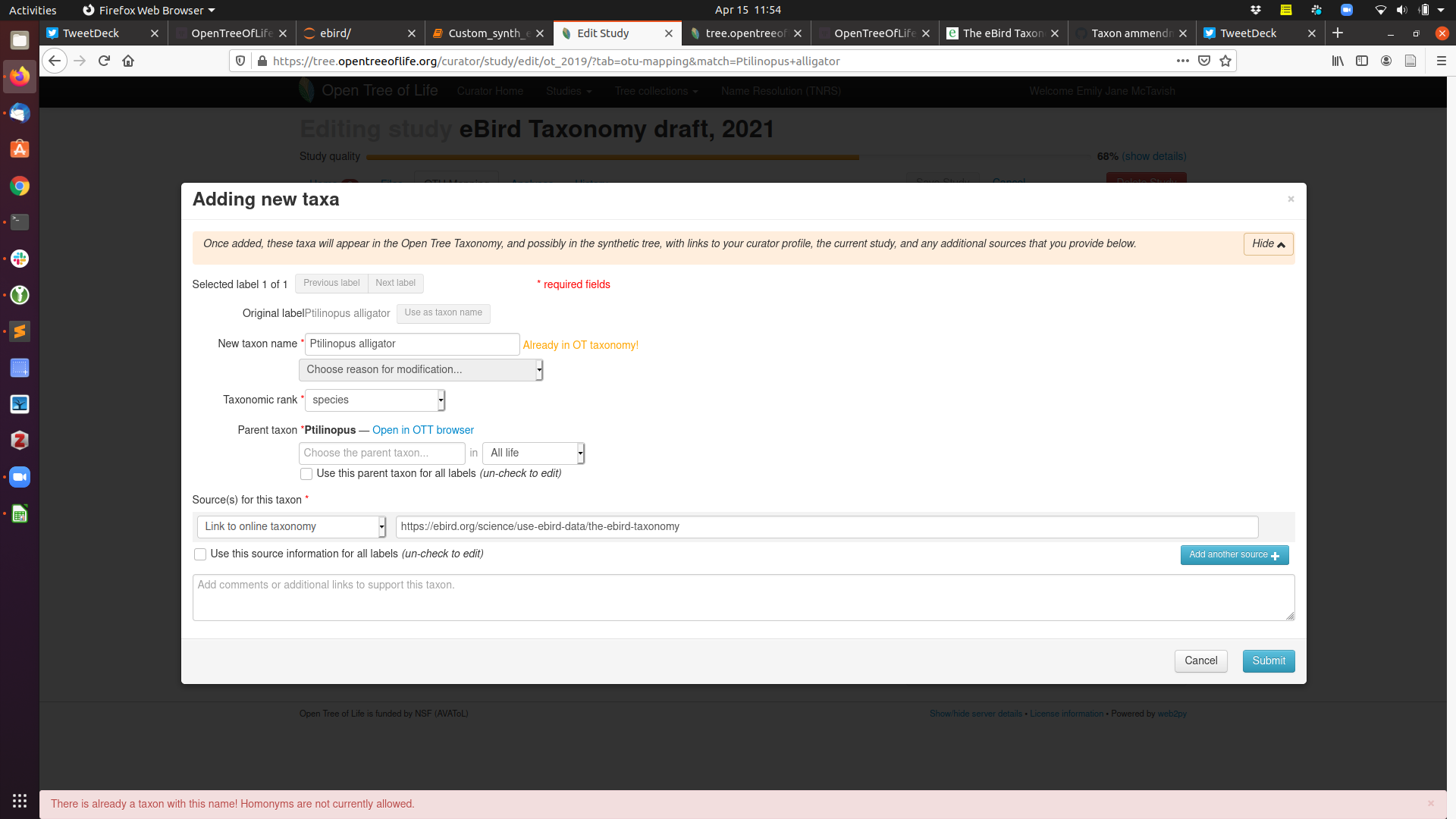This screenshot has height=819, width=1456.
Task: Click the comments text area
Action: (743, 597)
